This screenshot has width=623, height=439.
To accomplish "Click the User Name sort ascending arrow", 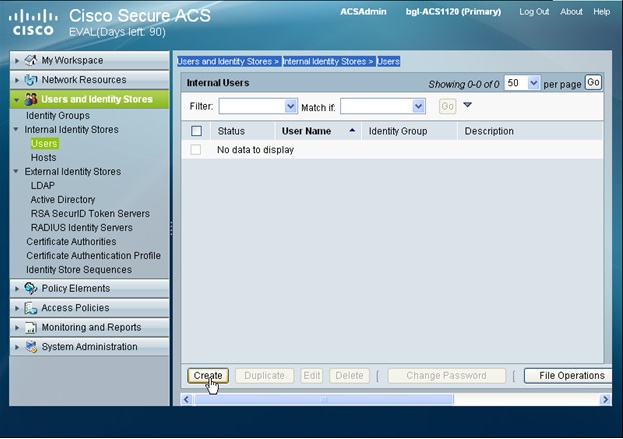I will click(352, 130).
